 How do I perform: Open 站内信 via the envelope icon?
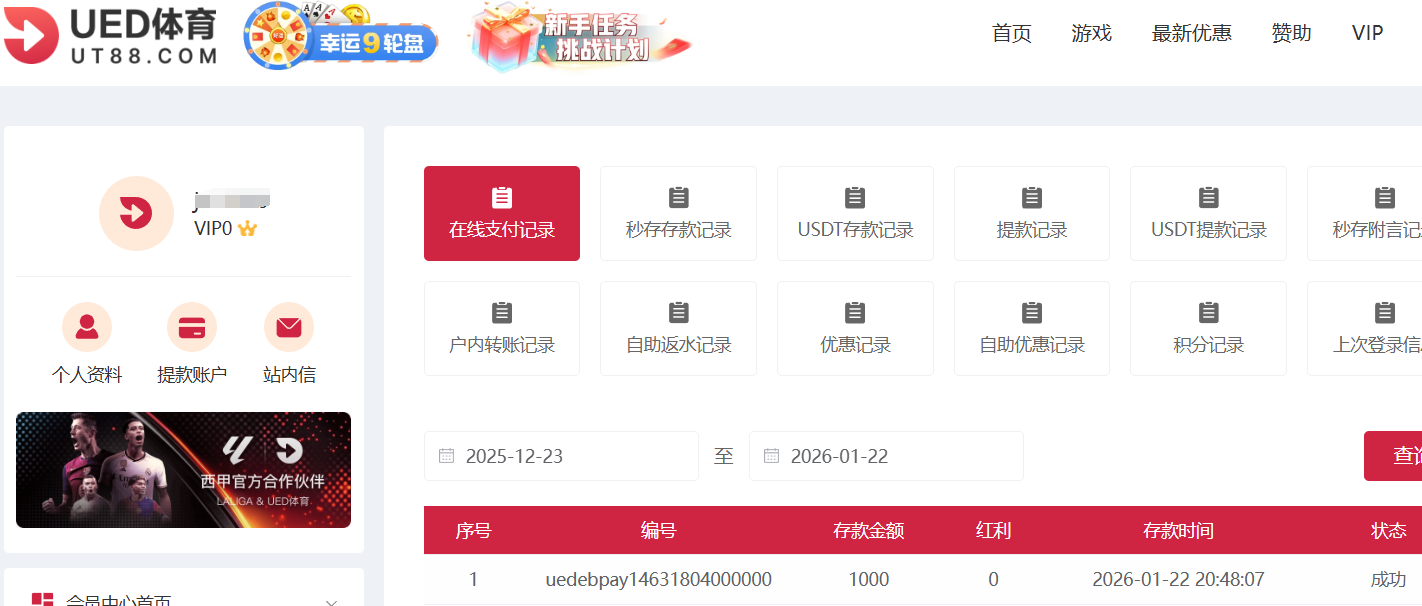(x=288, y=327)
